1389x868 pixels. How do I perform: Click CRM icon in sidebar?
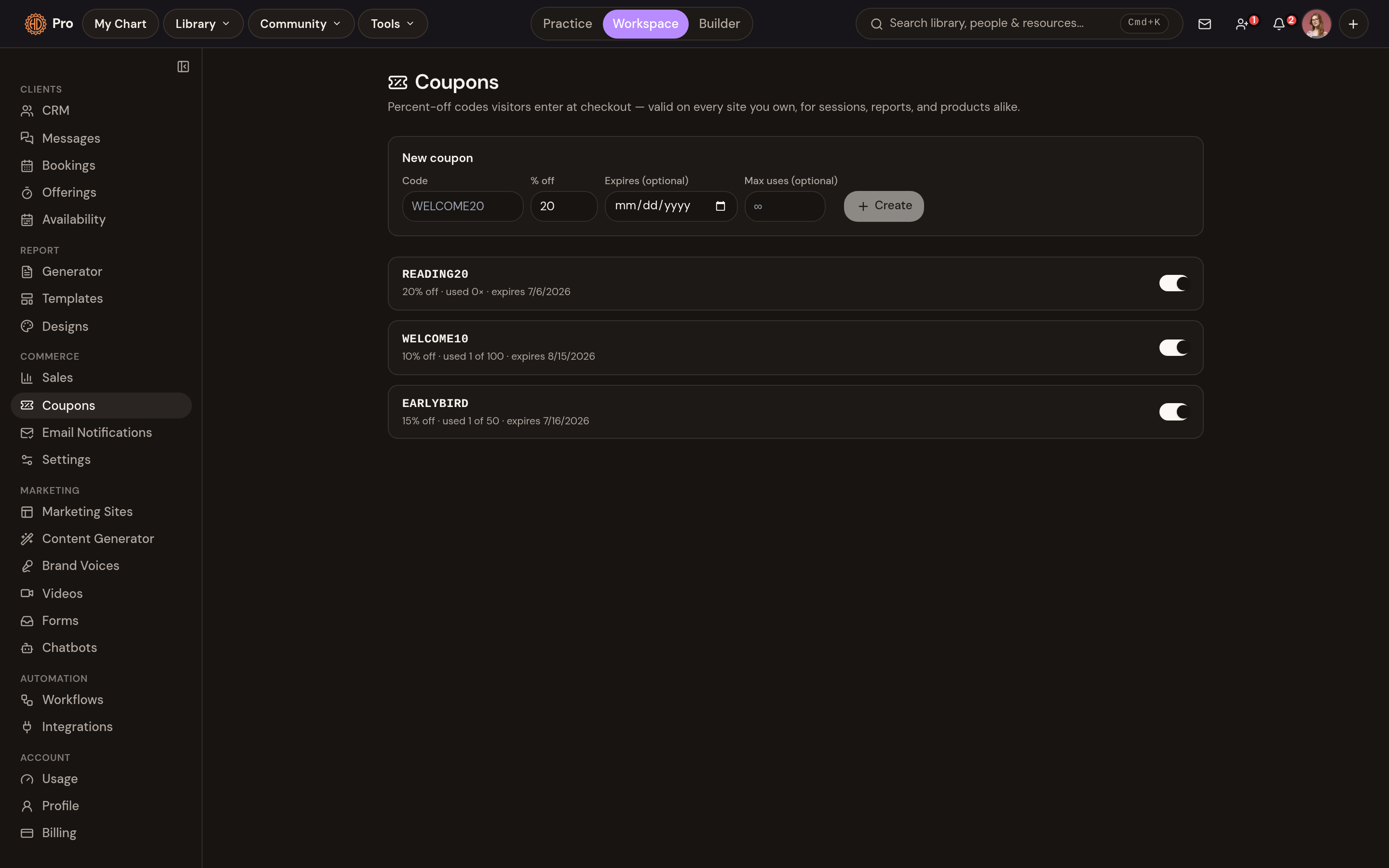(x=27, y=111)
